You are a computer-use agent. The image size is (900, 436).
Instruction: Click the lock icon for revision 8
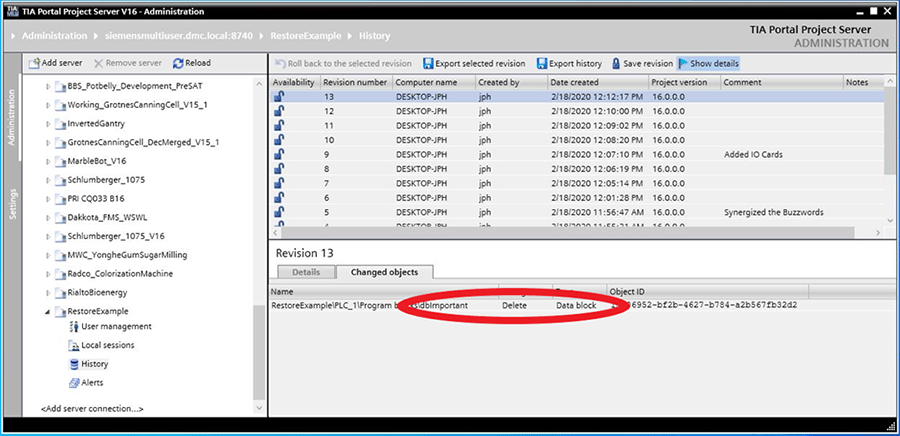click(x=279, y=169)
